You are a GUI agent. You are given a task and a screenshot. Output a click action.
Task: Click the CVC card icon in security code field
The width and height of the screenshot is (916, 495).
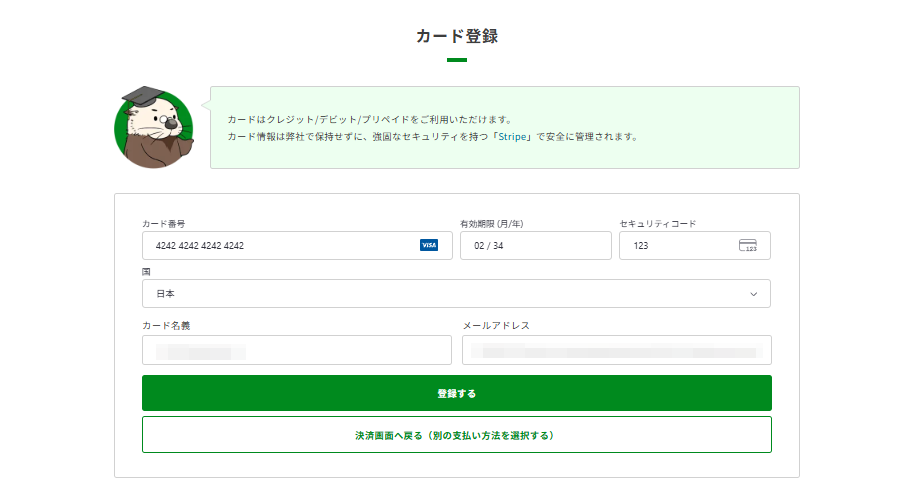747,245
